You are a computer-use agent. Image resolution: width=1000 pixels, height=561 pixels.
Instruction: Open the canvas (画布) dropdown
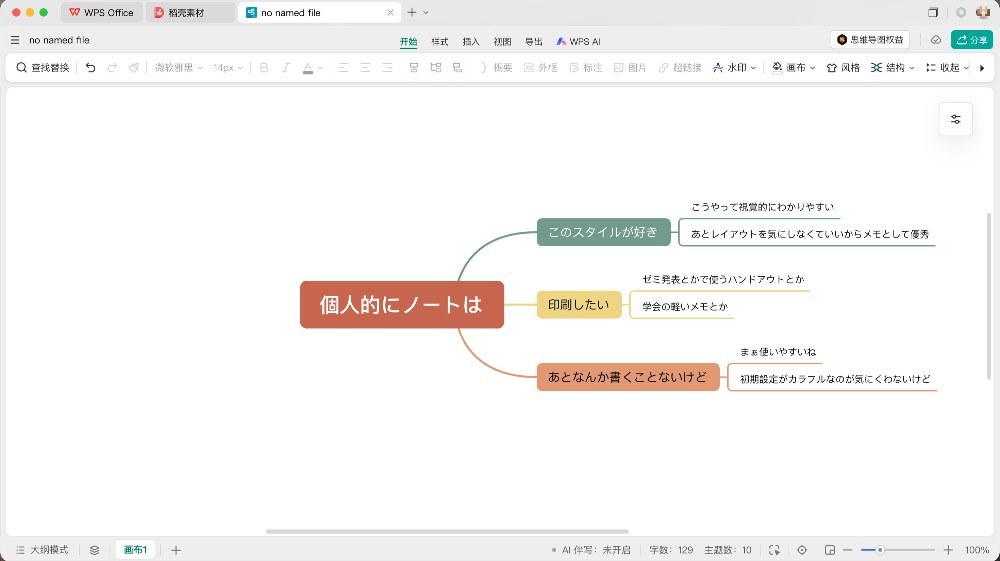pos(793,68)
